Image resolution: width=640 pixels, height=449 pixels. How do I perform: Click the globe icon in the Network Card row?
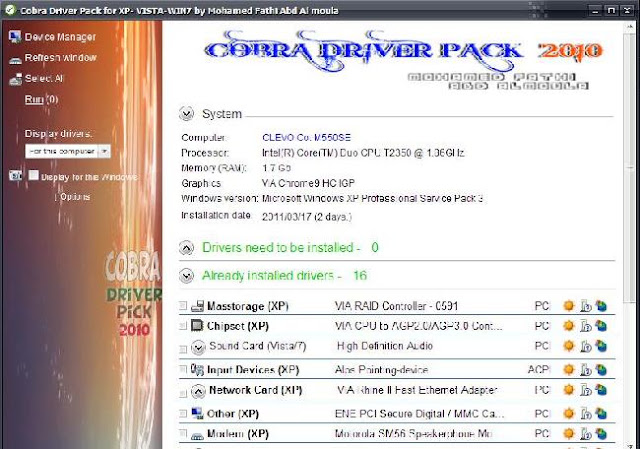[x=601, y=390]
